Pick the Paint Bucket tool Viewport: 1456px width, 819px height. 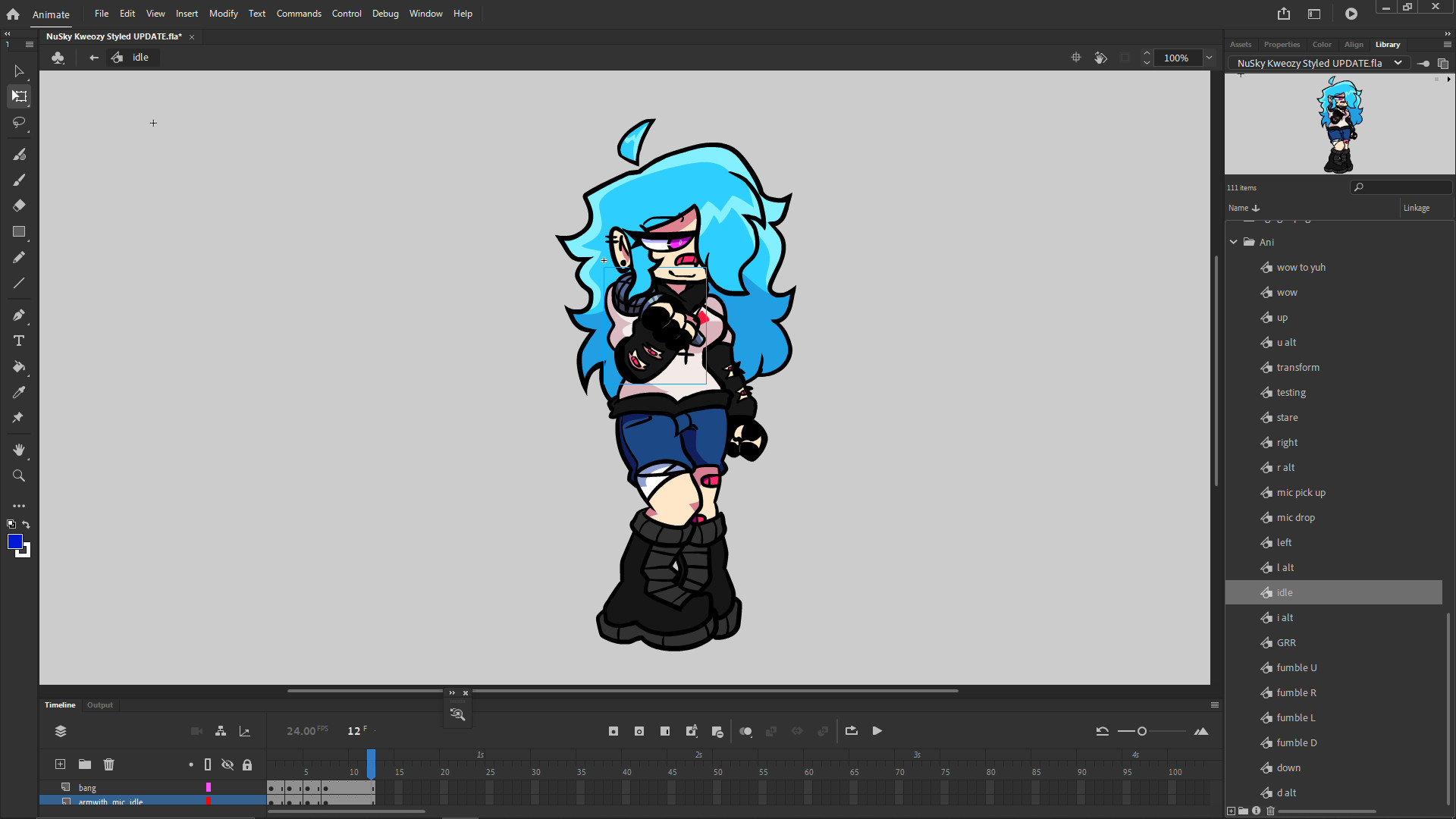pyautogui.click(x=19, y=367)
